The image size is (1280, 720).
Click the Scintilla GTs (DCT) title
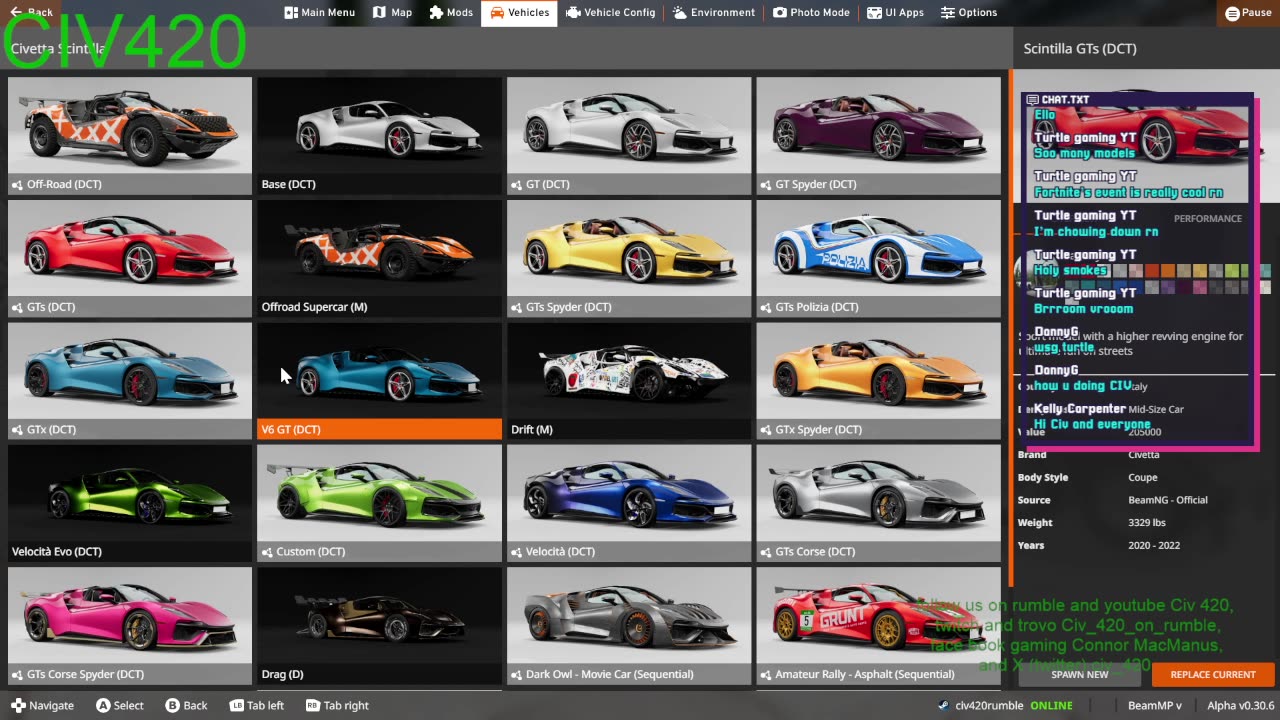point(1080,48)
